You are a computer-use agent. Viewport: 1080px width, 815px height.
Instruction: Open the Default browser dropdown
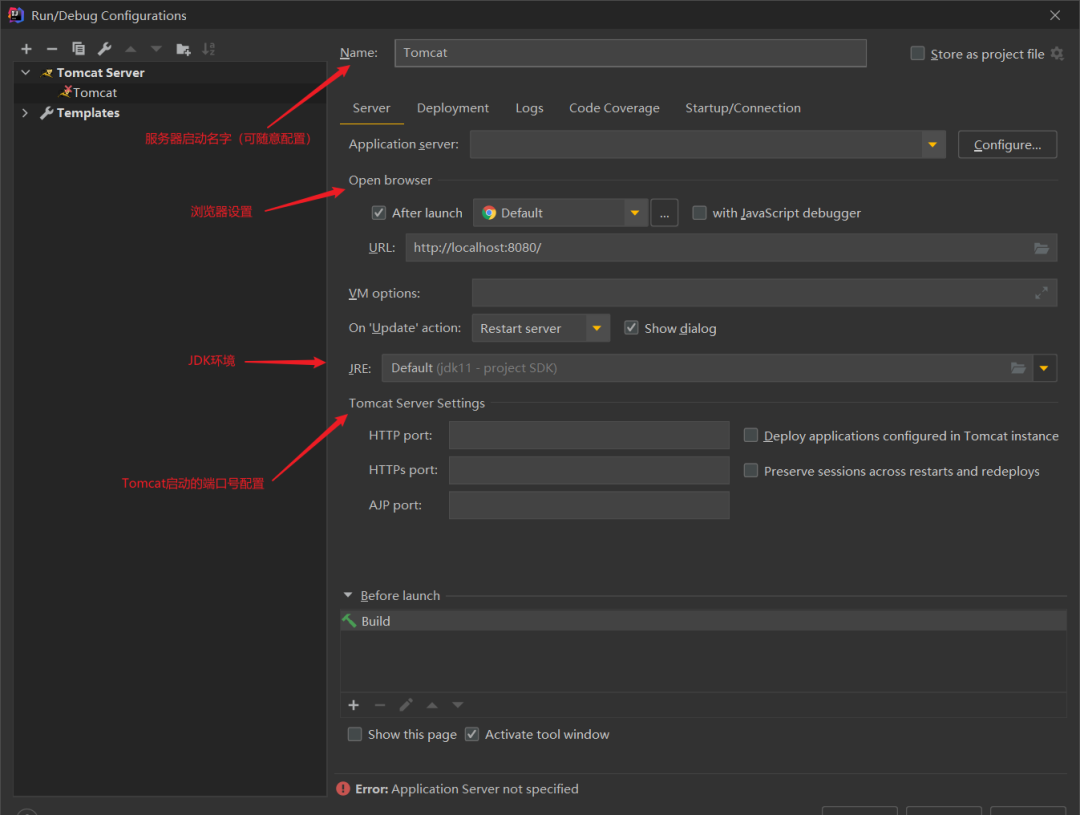[635, 214]
